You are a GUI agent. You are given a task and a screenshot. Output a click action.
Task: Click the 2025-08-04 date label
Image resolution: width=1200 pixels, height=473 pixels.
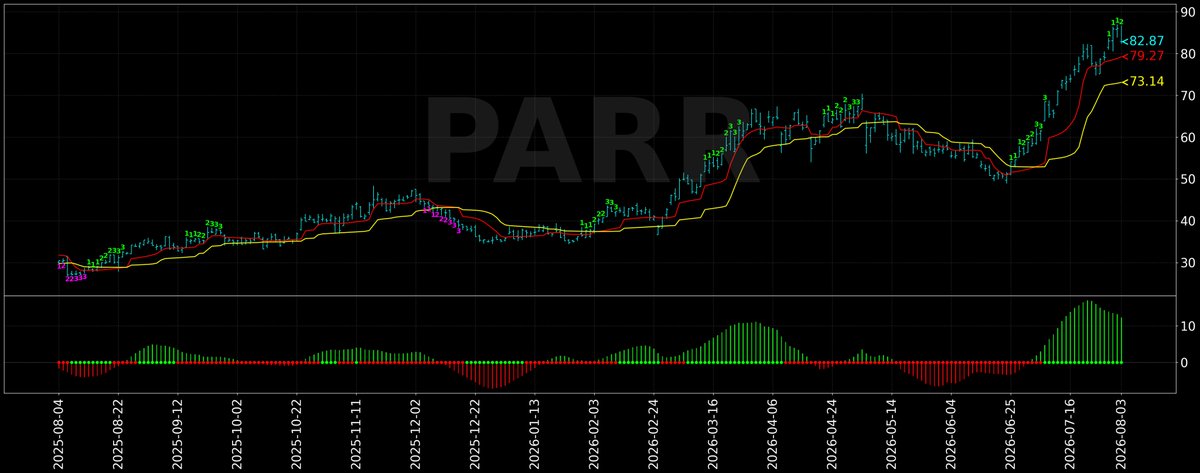click(x=58, y=434)
